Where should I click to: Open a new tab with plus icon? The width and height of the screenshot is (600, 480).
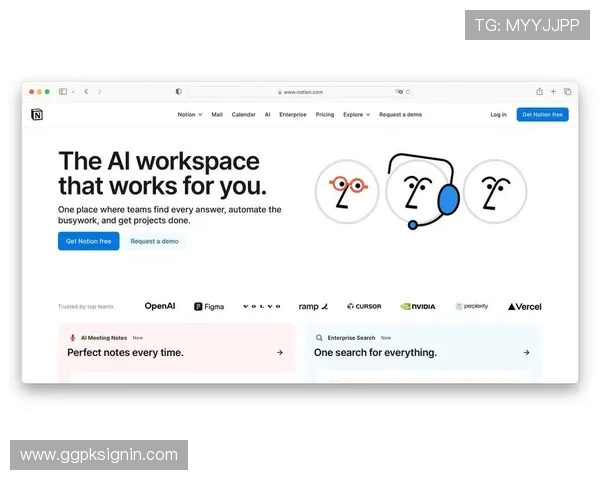click(x=553, y=91)
